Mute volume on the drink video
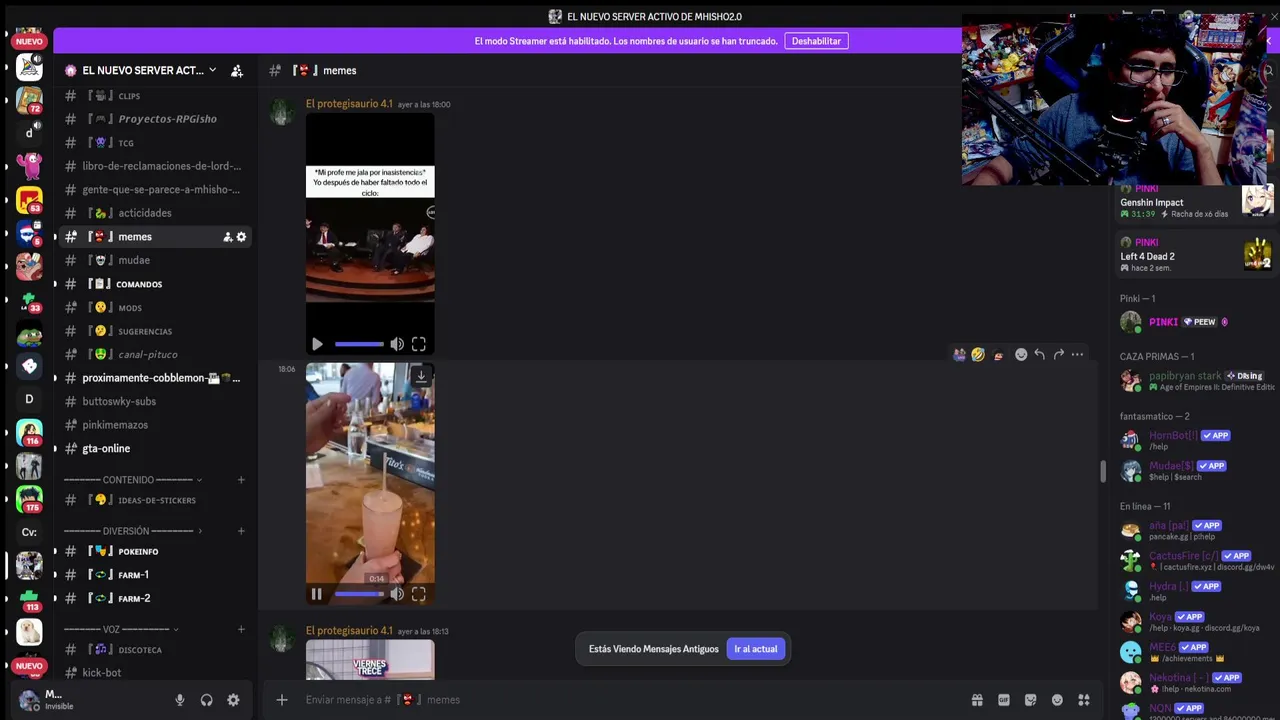1280x720 pixels. tap(397, 594)
